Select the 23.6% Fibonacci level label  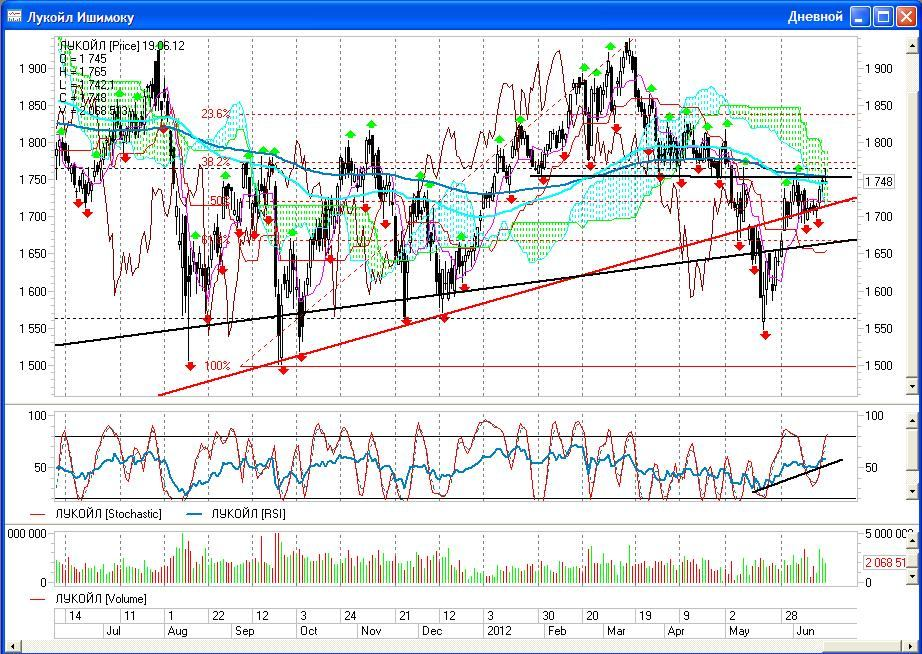coord(215,114)
